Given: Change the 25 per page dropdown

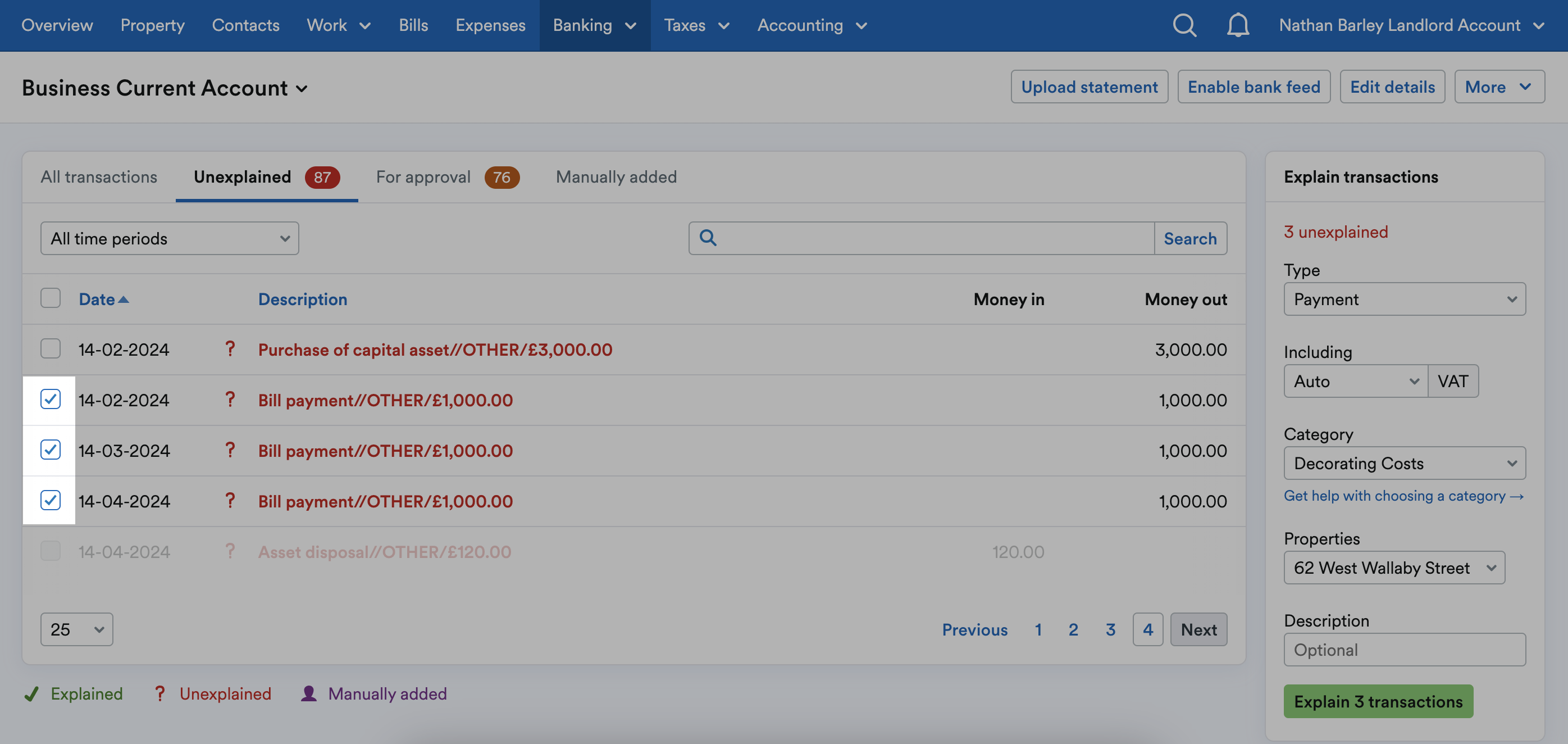Looking at the screenshot, I should [77, 629].
